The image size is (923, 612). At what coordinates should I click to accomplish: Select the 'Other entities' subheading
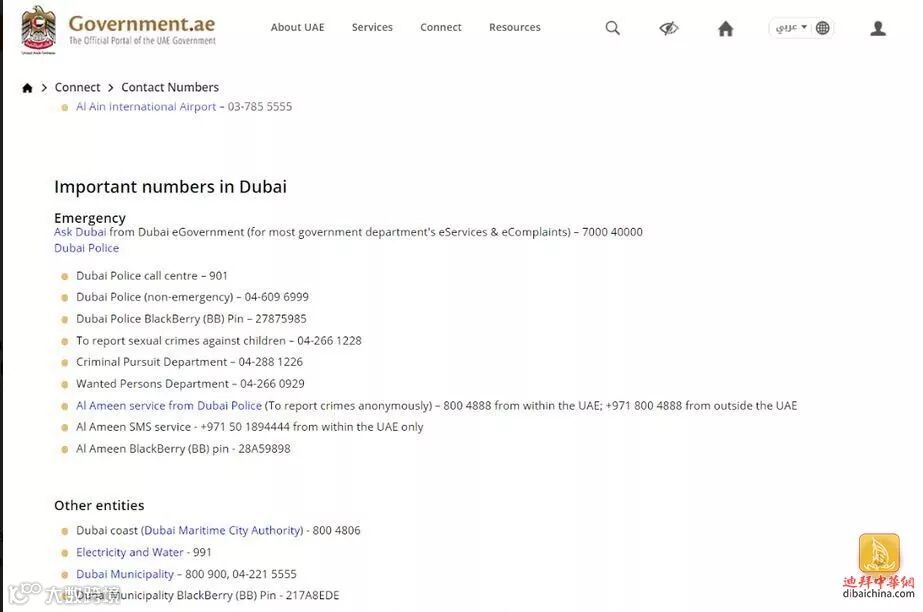coord(99,505)
